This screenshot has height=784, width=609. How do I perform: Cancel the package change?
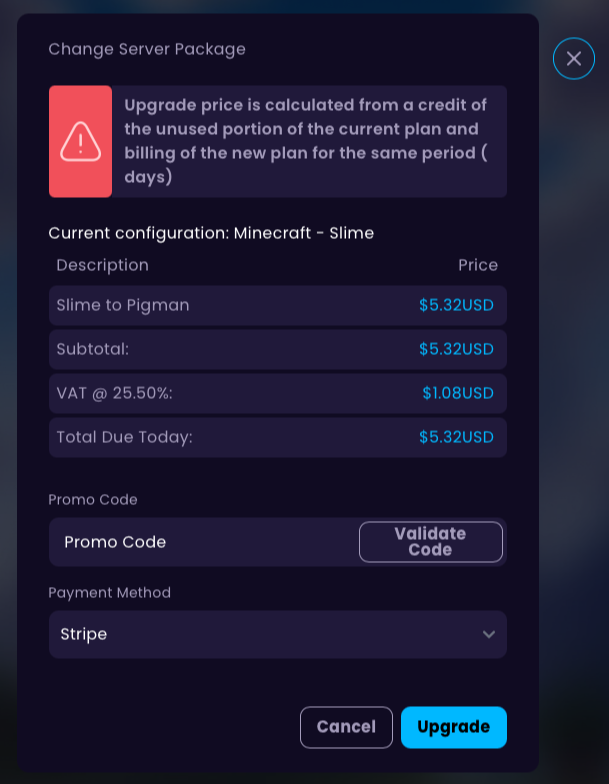346,727
